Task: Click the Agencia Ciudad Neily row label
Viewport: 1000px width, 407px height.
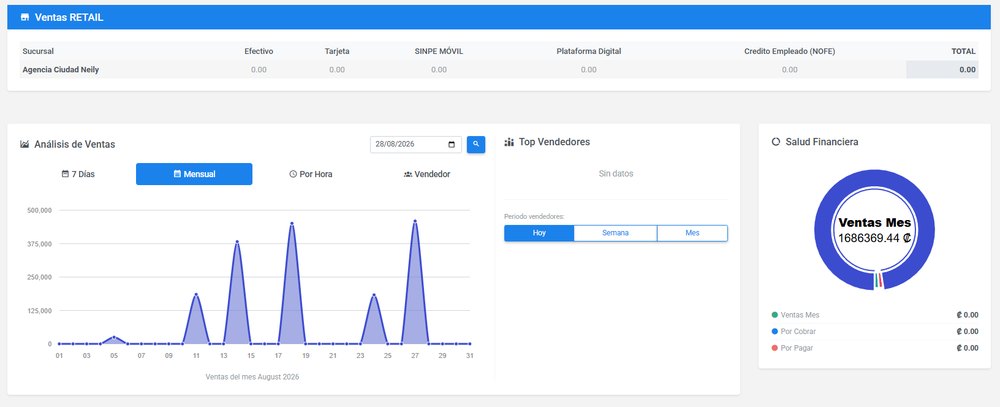Action: tap(61, 70)
